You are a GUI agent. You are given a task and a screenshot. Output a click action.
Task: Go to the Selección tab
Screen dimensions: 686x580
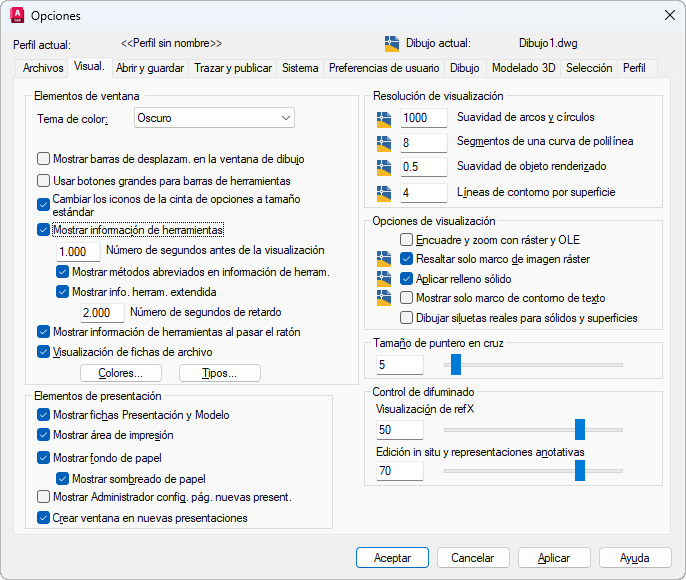(x=589, y=68)
